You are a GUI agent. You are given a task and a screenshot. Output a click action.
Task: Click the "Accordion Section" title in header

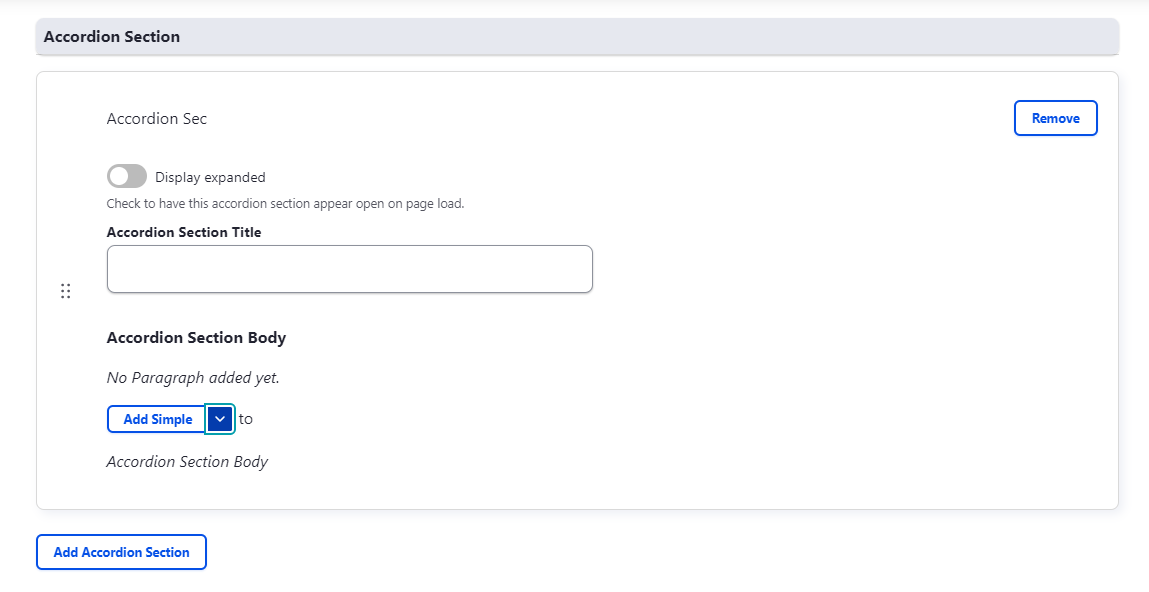[112, 36]
